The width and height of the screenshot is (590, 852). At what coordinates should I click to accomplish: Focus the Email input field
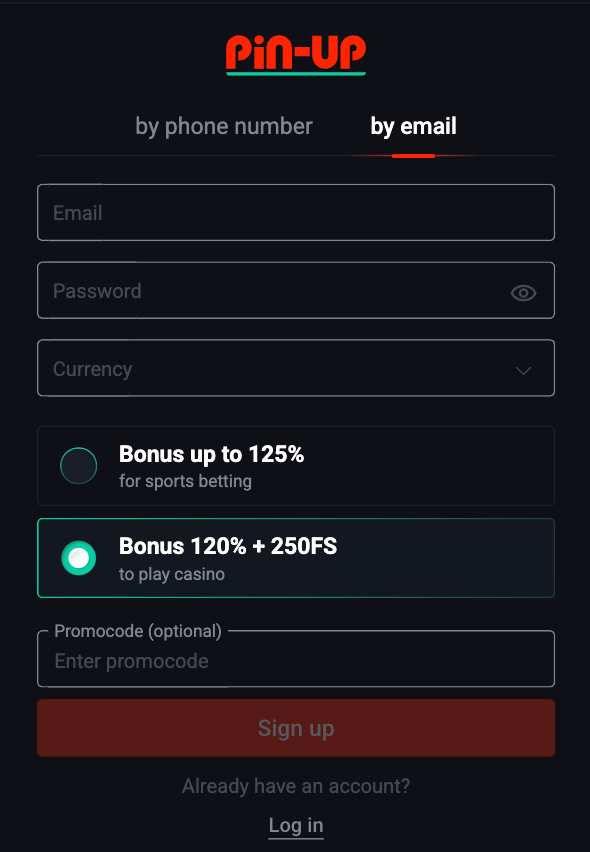pyautogui.click(x=296, y=212)
